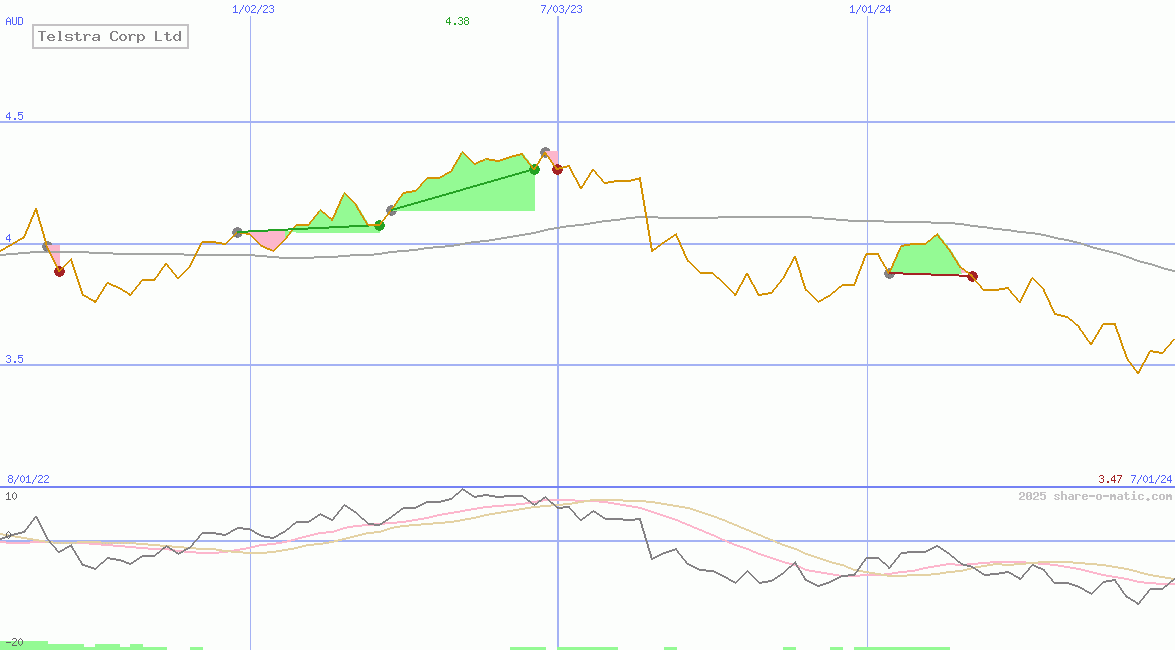Click the 7/03/23 date label
This screenshot has width=1175, height=650.
(x=561, y=9)
